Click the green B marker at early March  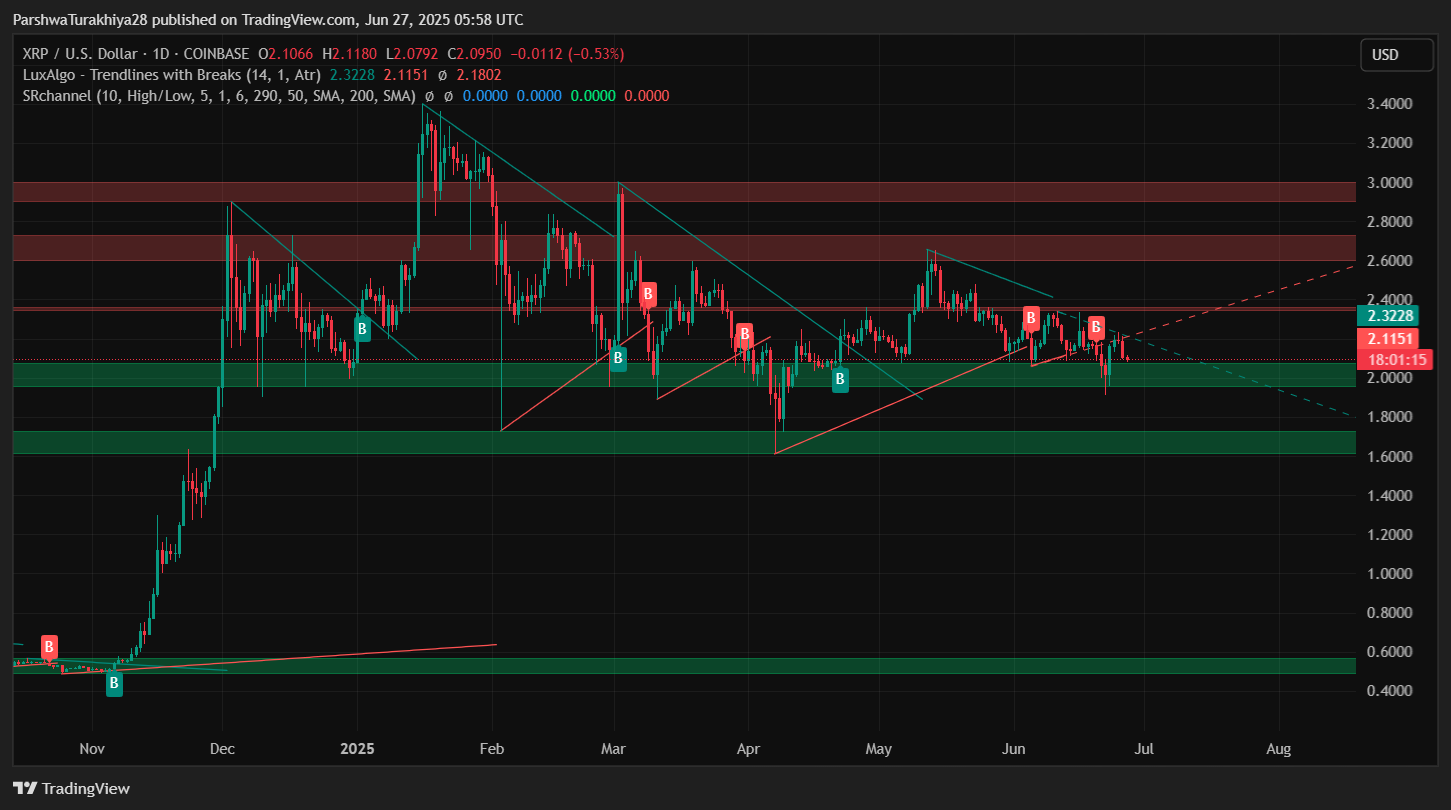click(618, 358)
